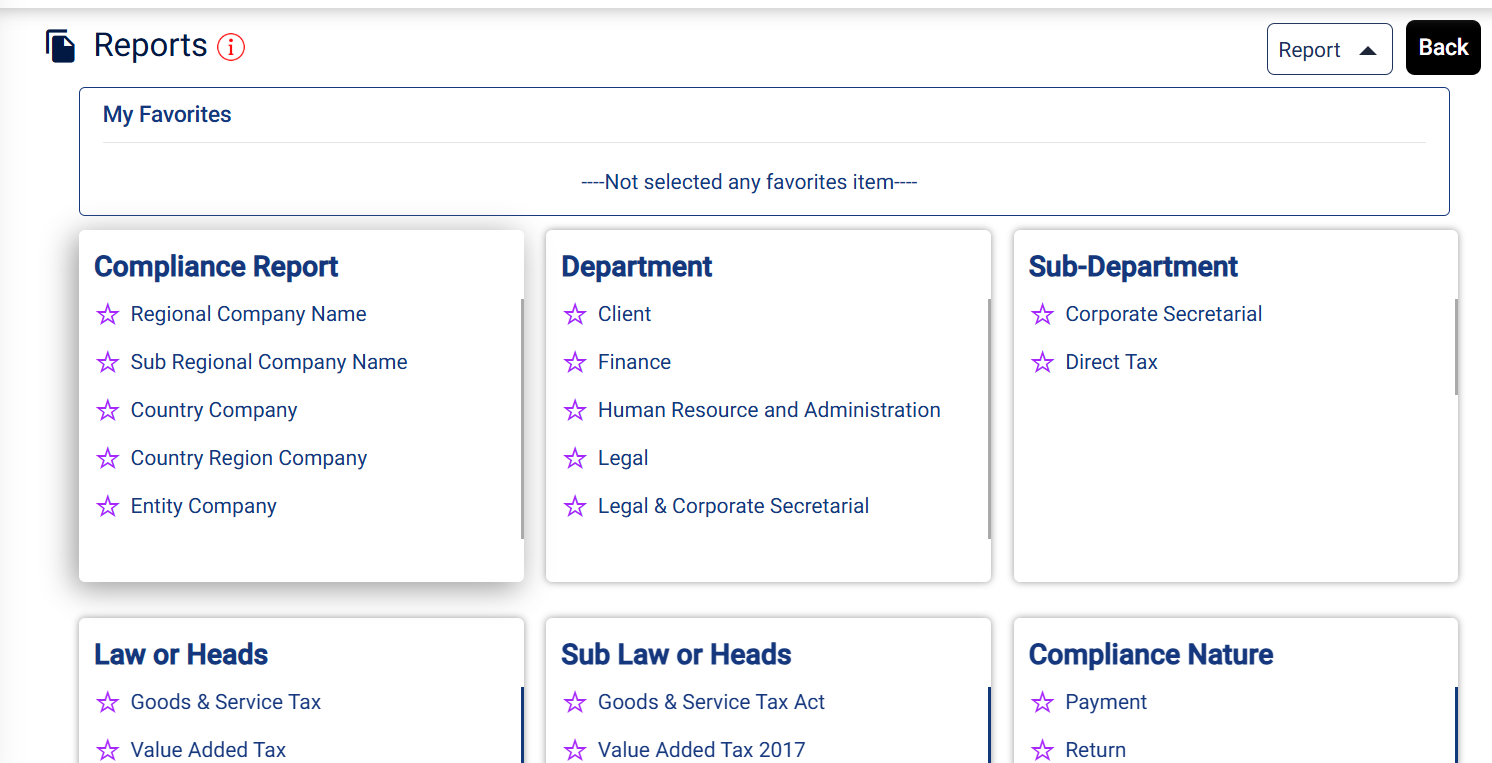Click star beside Goods & Service Tax

tap(108, 703)
